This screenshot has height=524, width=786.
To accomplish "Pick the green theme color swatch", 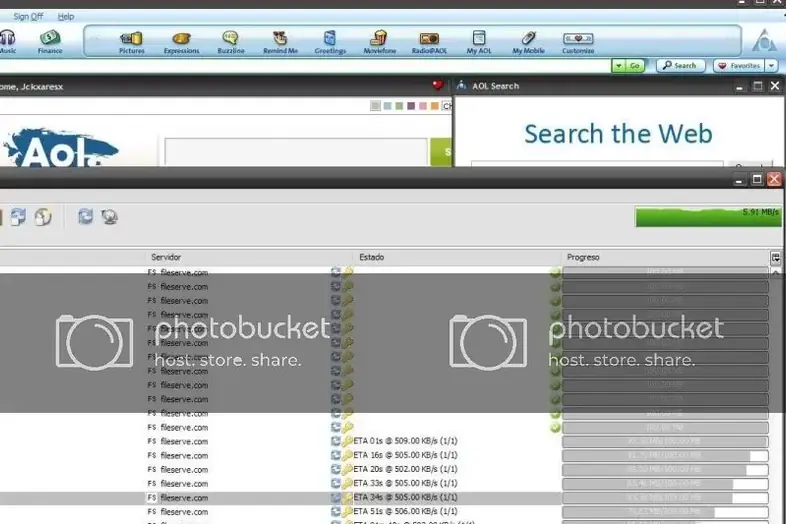I will coord(399,106).
